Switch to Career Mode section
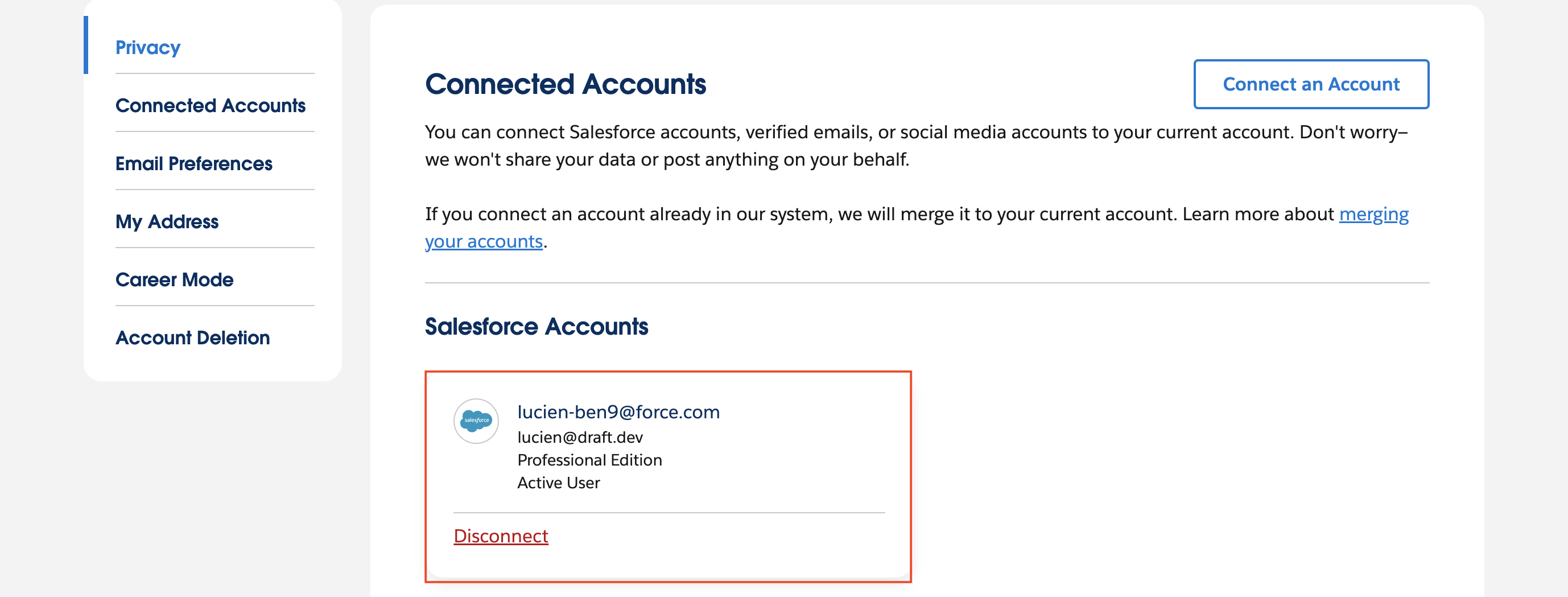This screenshot has height=597, width=1568. pyautogui.click(x=174, y=279)
